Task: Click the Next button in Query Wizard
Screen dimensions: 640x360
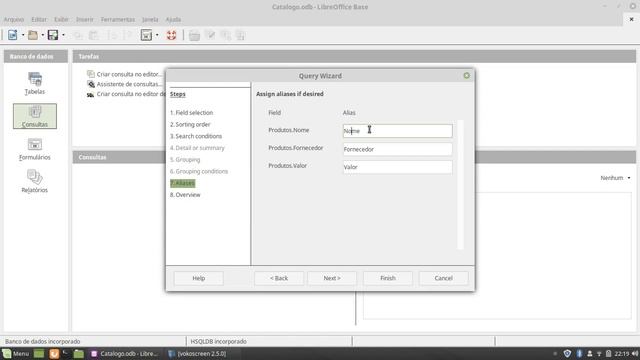Action: pyautogui.click(x=332, y=278)
